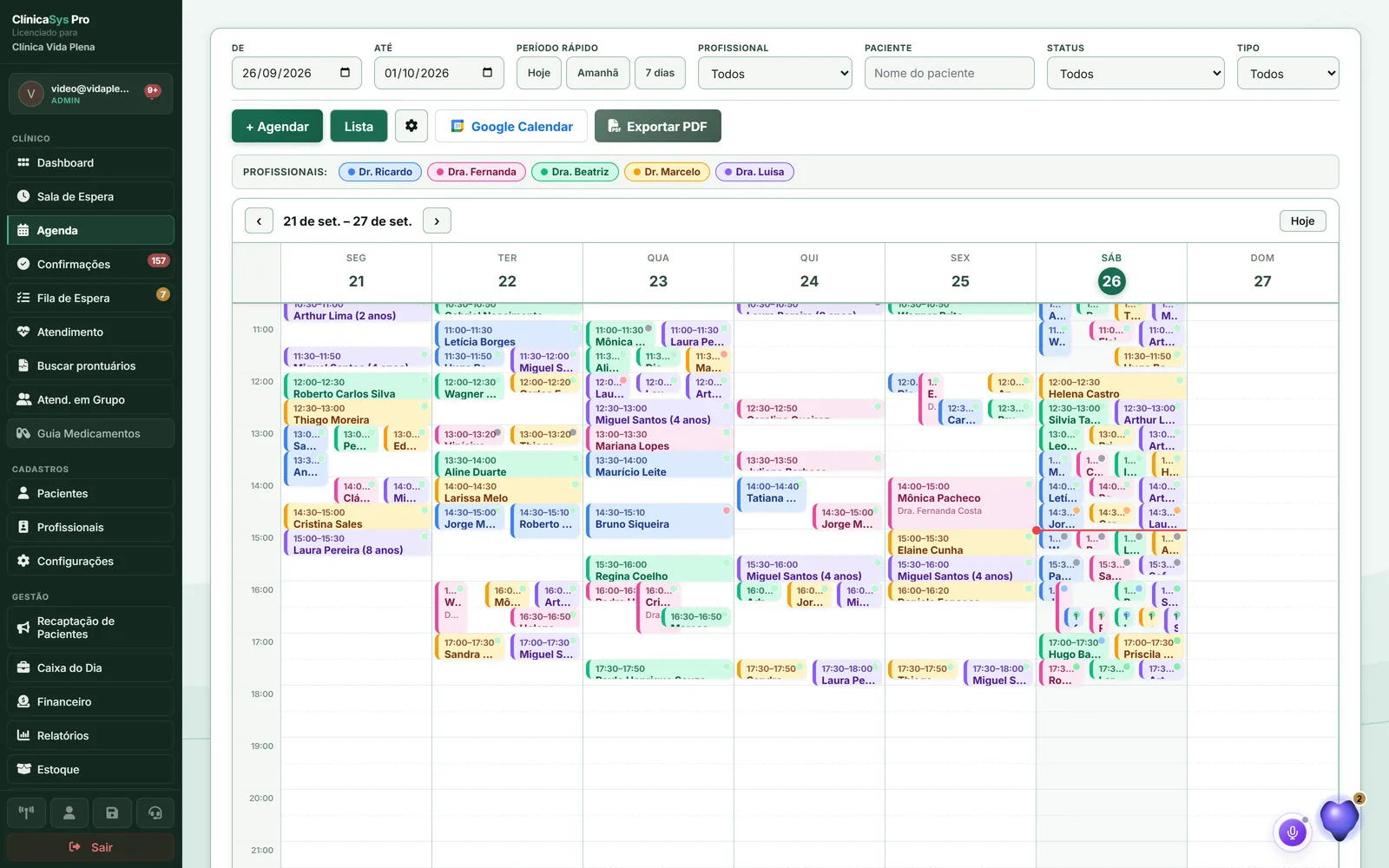Switch to Lista view
1389x868 pixels.
point(359,126)
